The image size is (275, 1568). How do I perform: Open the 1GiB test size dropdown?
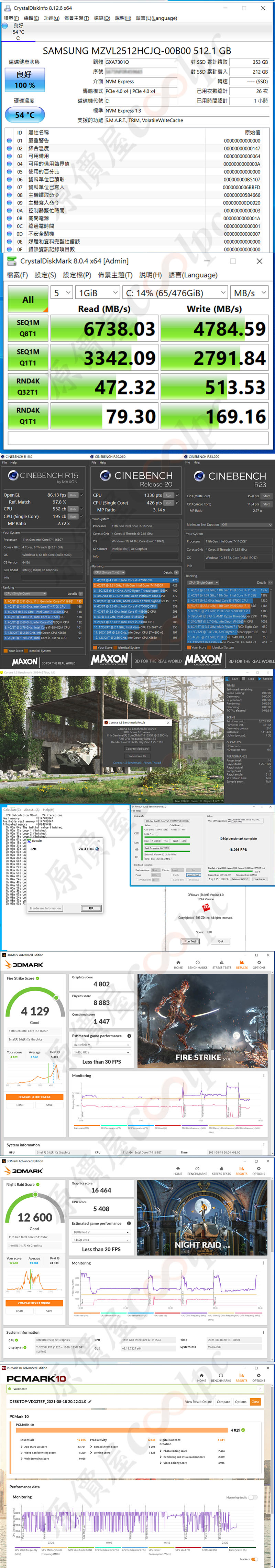pyautogui.click(x=97, y=293)
